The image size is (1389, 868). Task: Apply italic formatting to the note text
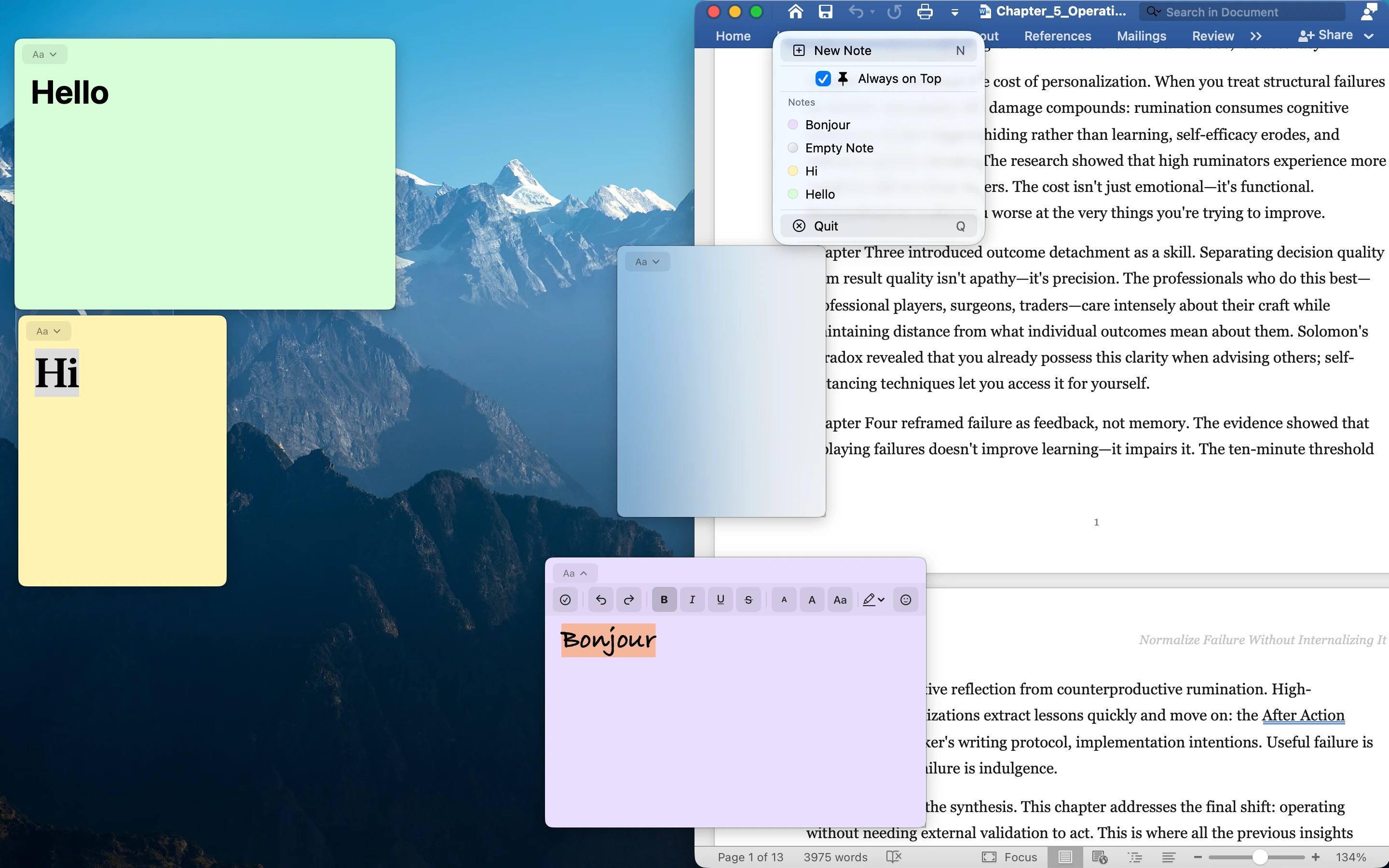point(692,599)
